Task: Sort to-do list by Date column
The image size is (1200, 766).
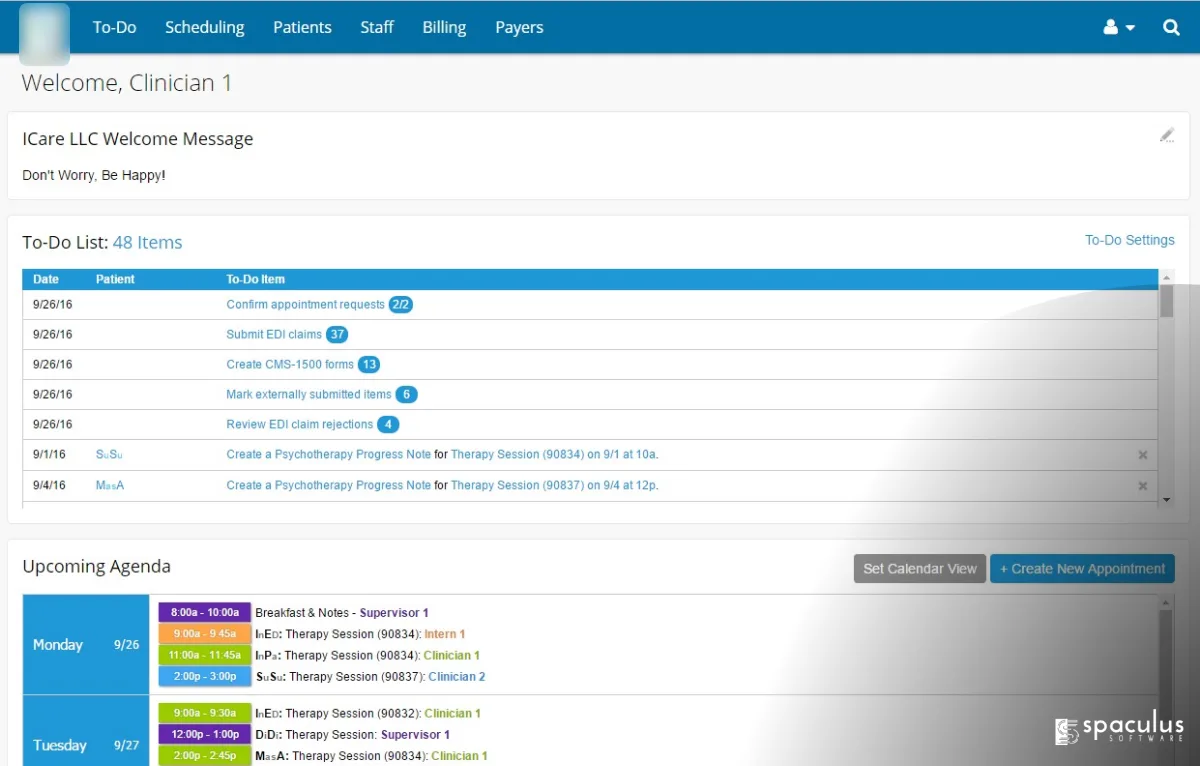Action: coord(46,279)
